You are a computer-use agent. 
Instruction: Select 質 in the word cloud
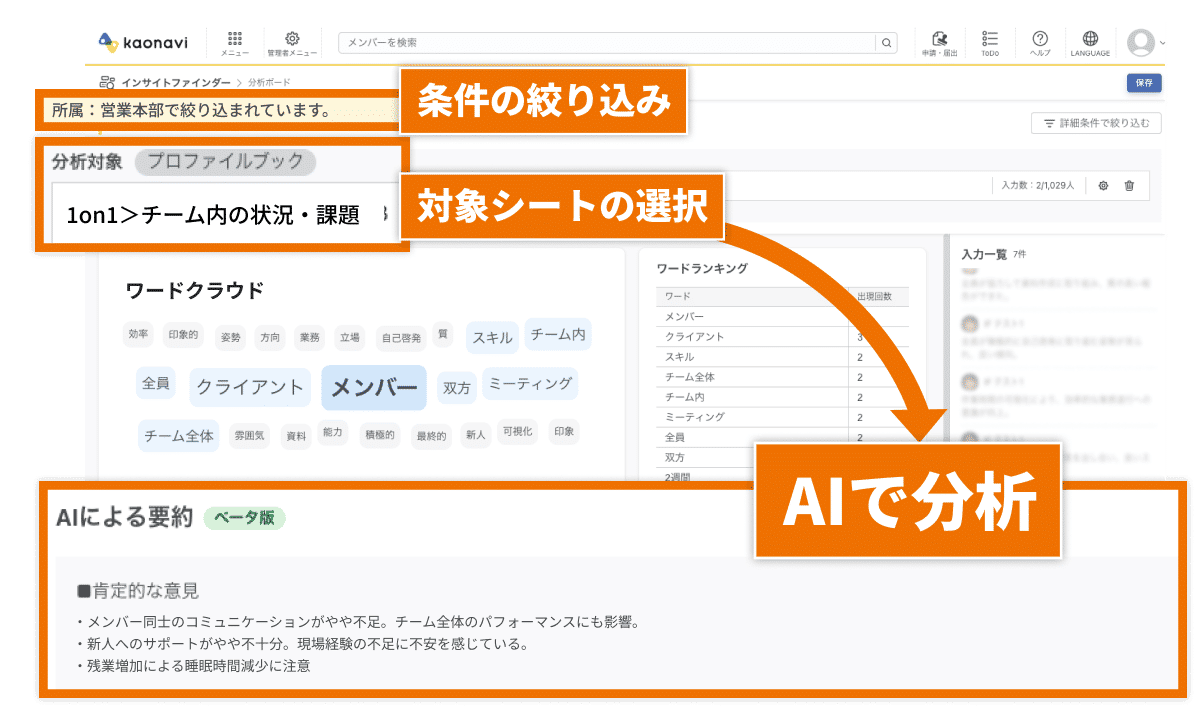[x=443, y=334]
